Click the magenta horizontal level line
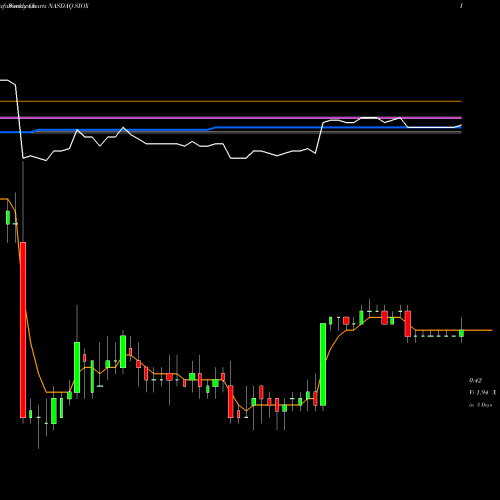500x500 pixels. coord(231,118)
